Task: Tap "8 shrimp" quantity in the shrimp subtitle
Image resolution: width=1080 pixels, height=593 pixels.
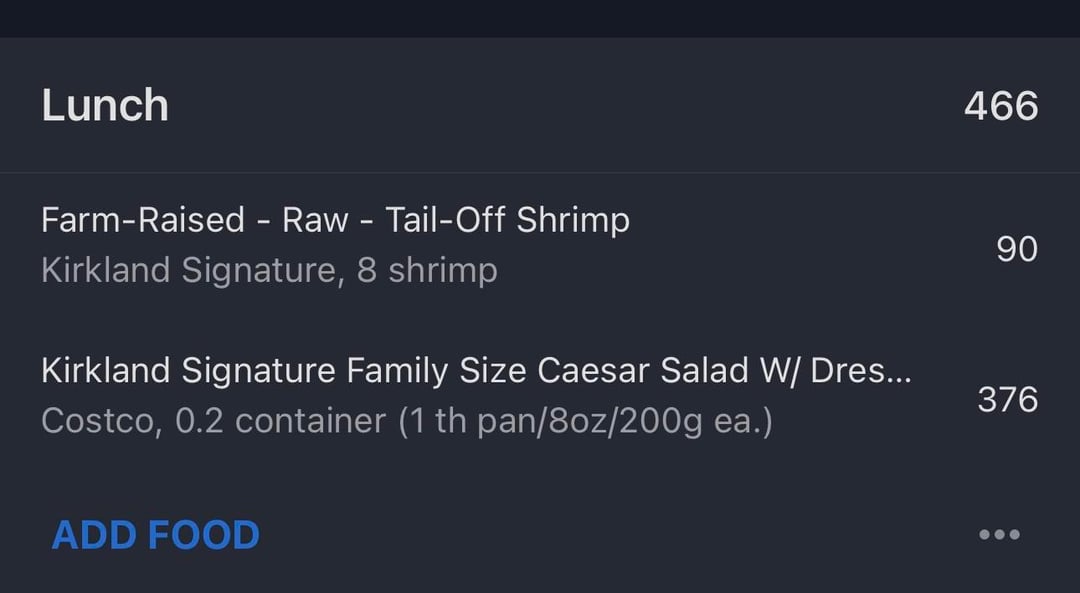Action: pos(427,271)
